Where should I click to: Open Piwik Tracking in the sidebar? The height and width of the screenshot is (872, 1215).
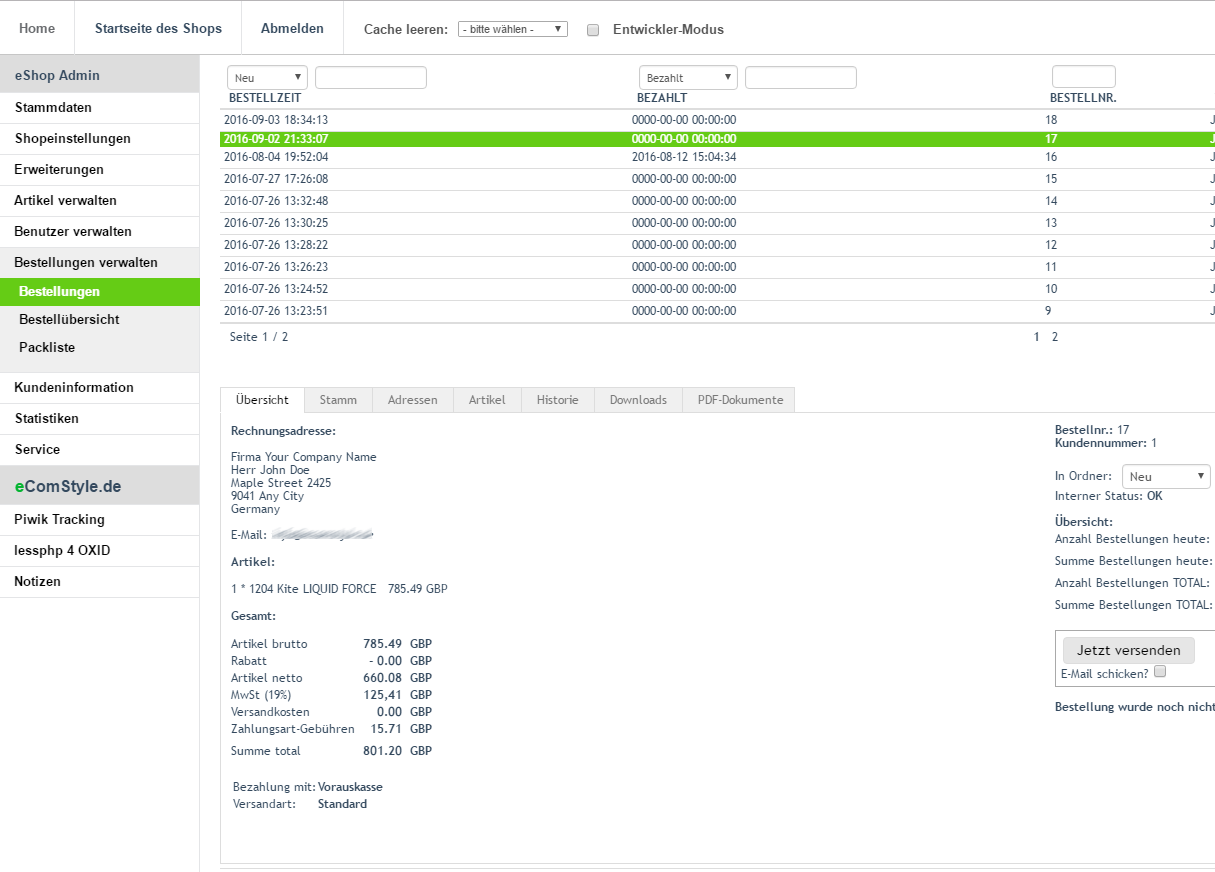(x=100, y=520)
